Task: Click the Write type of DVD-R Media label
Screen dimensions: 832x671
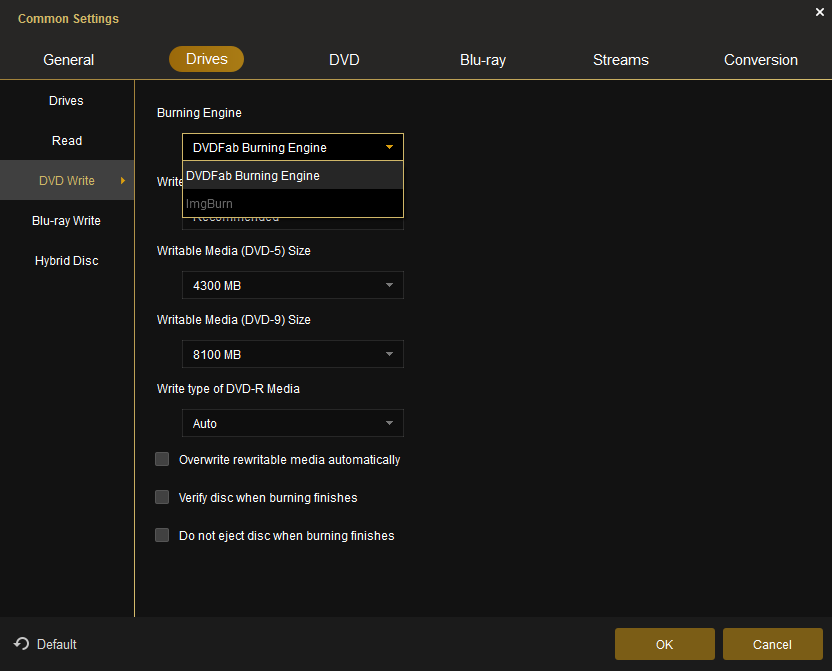Action: 228,389
